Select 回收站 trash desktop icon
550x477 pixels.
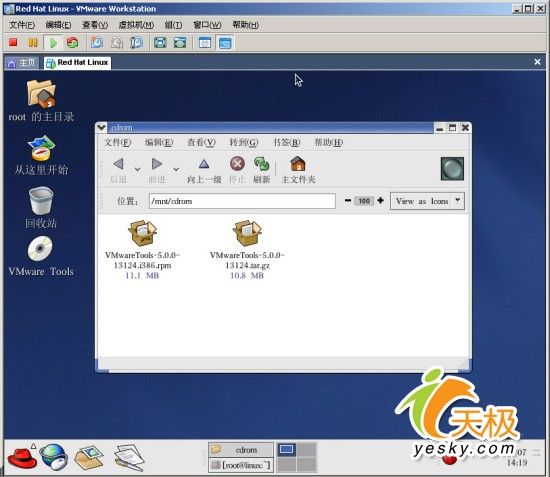(x=41, y=207)
